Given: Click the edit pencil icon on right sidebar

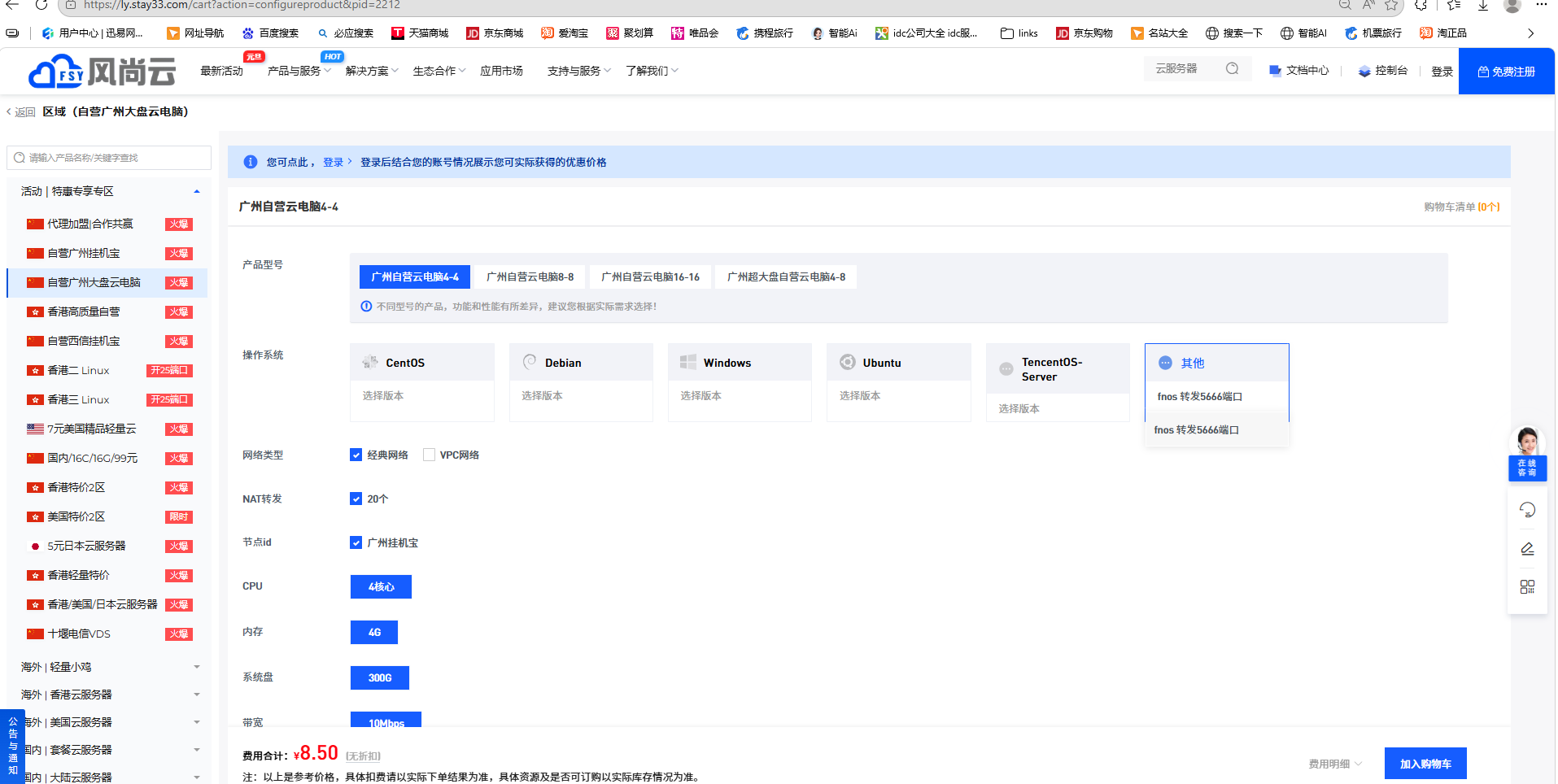Looking at the screenshot, I should click(1527, 549).
